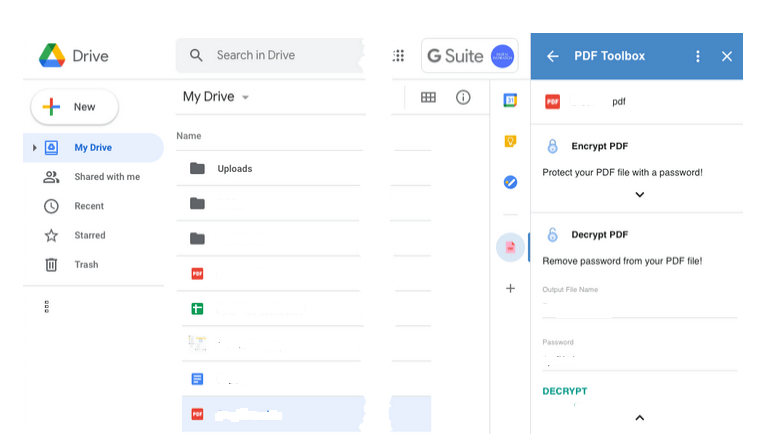Click the Encrypt PDF heading
Image resolution: width=757 pixels, height=434 pixels.
pos(600,146)
